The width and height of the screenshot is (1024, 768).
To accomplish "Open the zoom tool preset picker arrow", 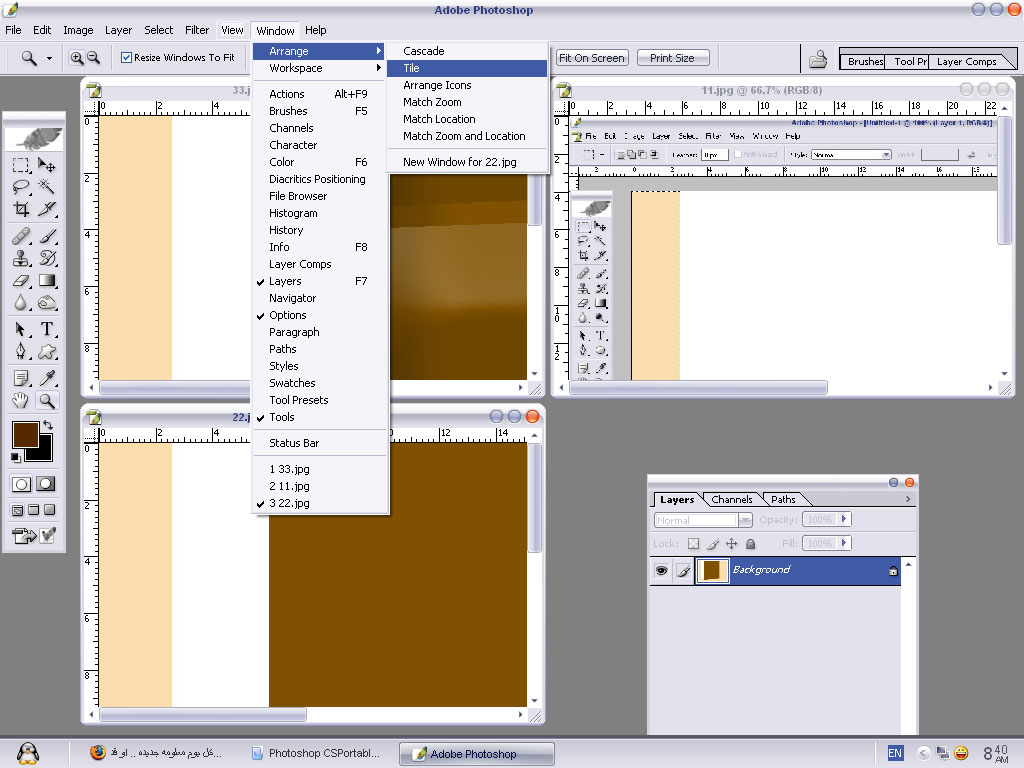I will [49, 58].
